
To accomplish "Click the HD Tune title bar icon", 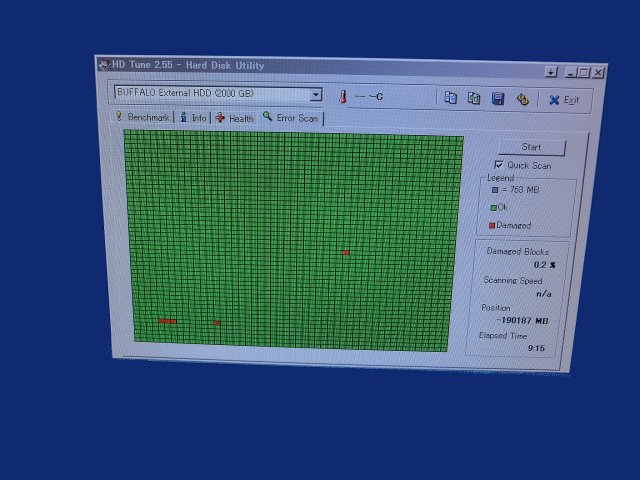I will tap(104, 64).
